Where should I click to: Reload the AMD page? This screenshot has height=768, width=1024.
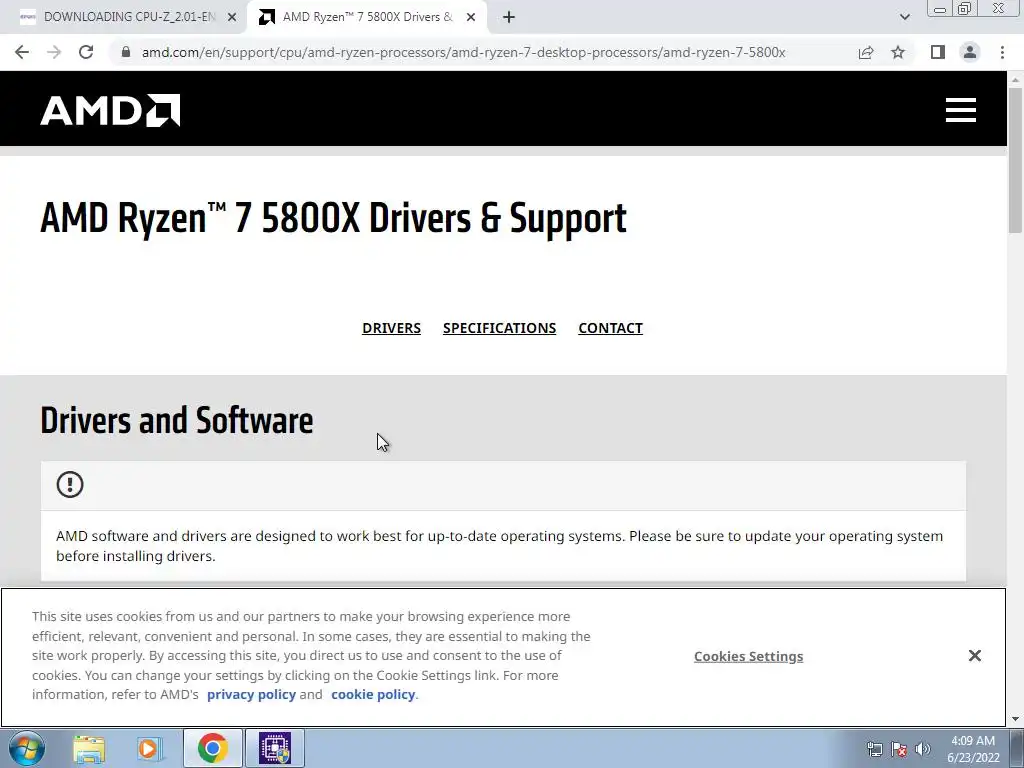[86, 52]
